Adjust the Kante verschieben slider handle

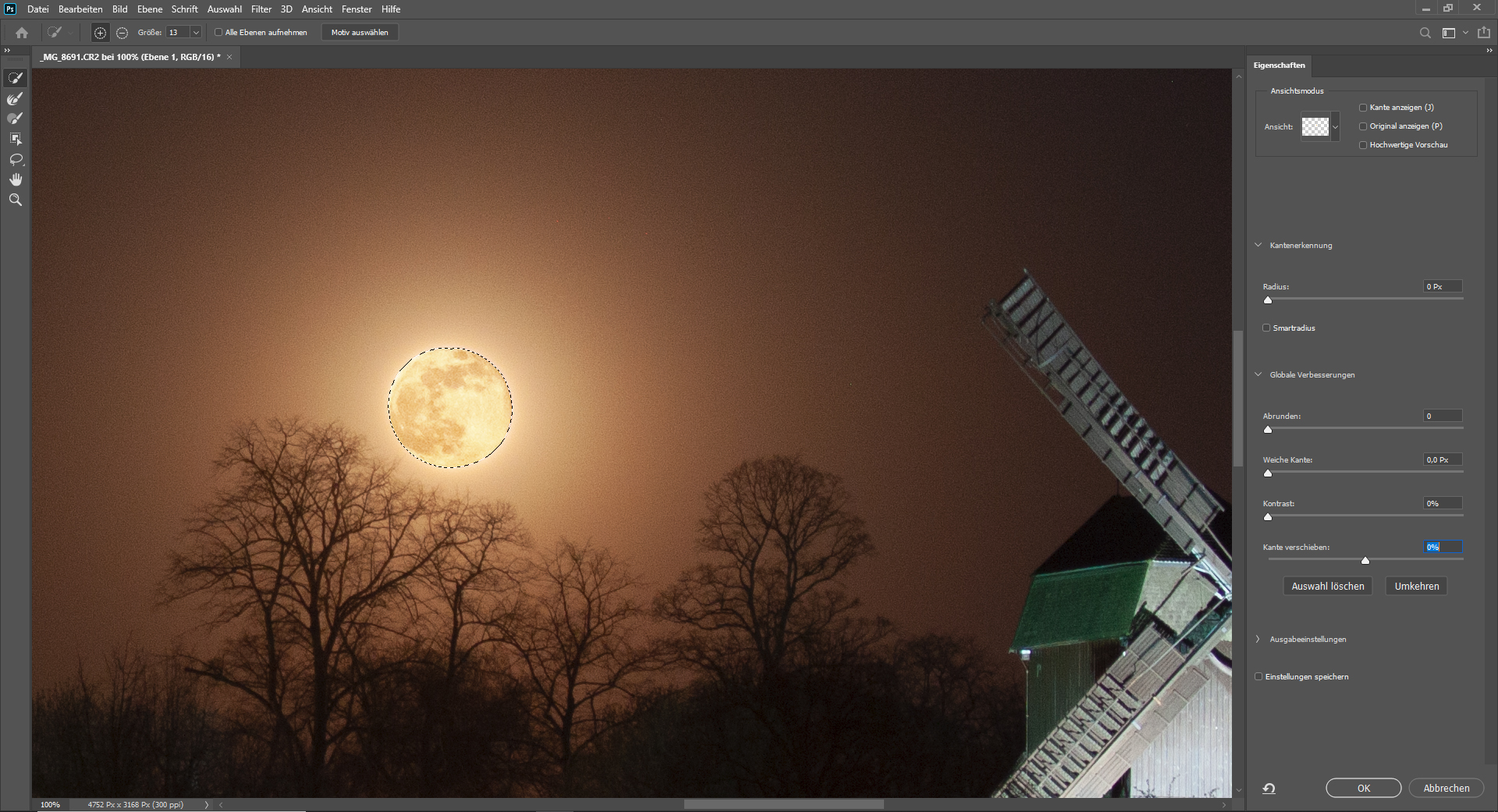1365,560
